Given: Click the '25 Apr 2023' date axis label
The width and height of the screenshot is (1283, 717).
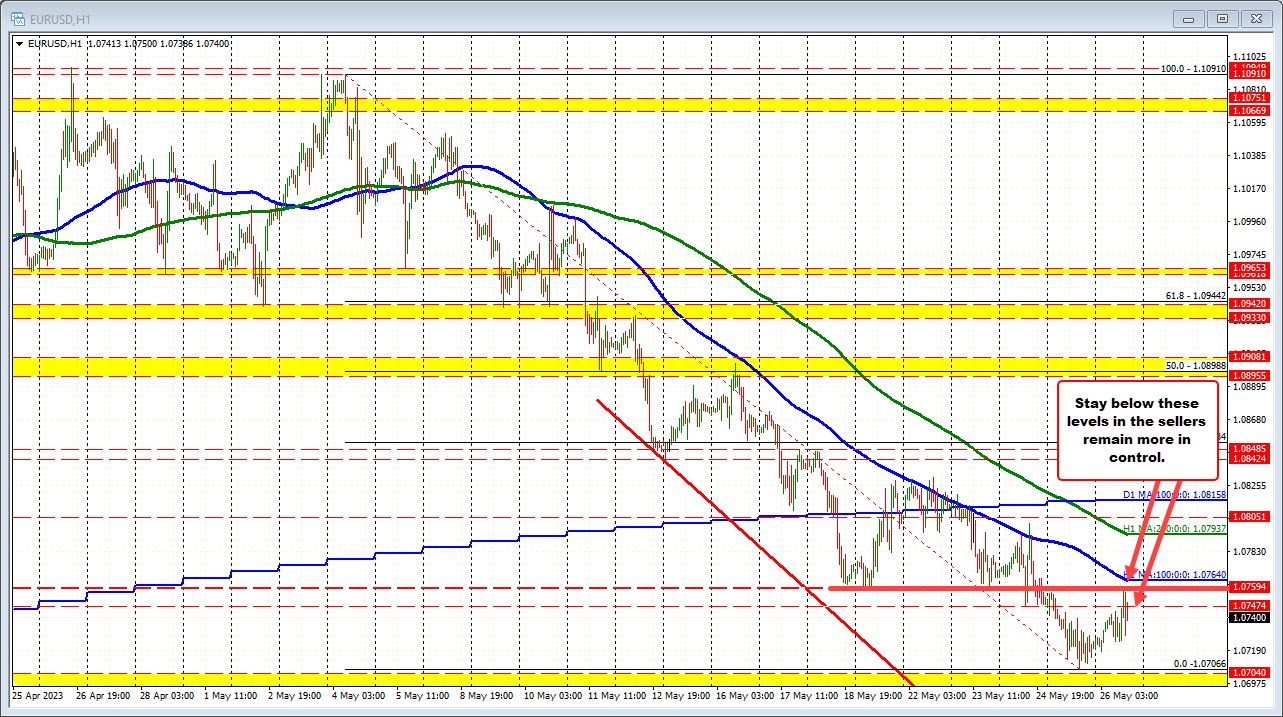Looking at the screenshot, I should [x=37, y=695].
